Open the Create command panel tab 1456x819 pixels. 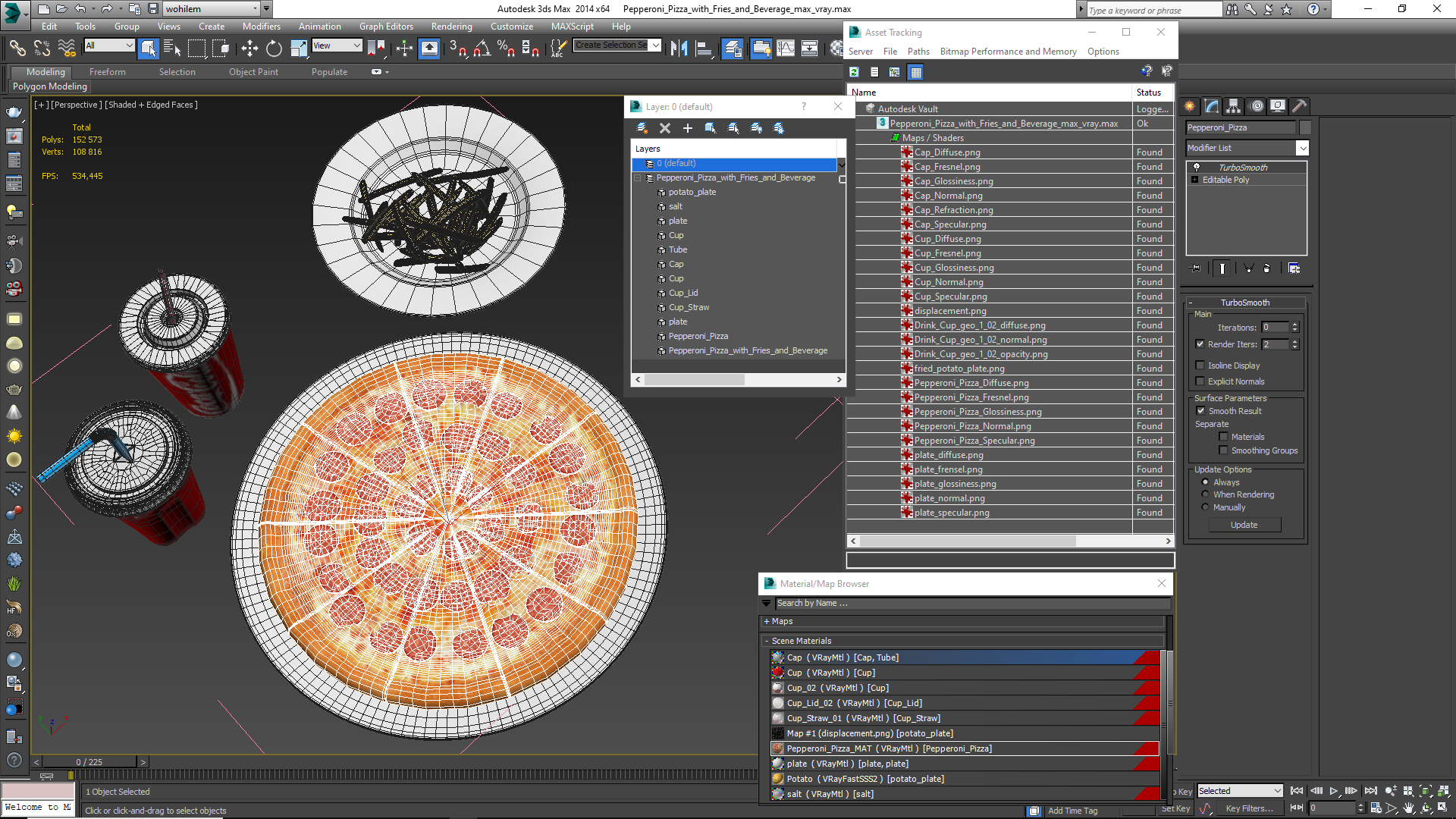pos(1190,106)
